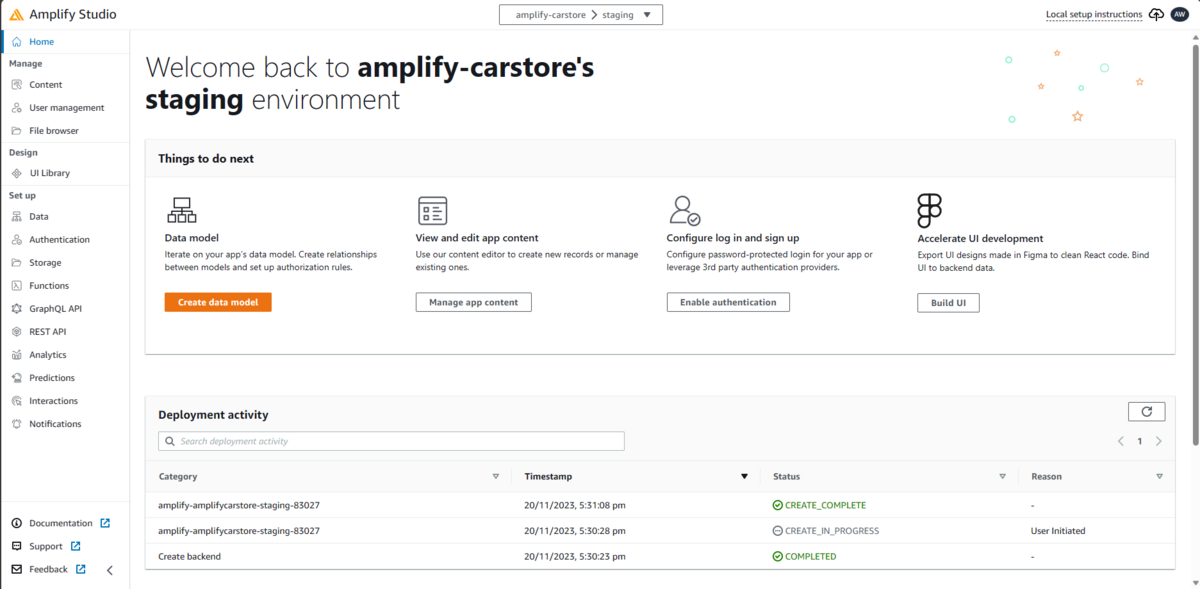Screen dimensions: 1200x589
Task: Click the Home house icon in sidebar
Action: click(x=16, y=42)
